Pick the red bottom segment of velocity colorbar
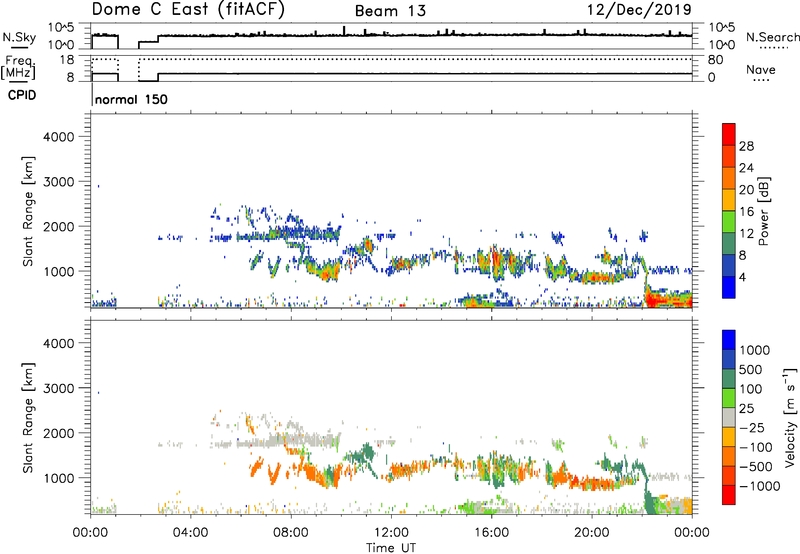This screenshot has height=554, width=800. pos(729,495)
